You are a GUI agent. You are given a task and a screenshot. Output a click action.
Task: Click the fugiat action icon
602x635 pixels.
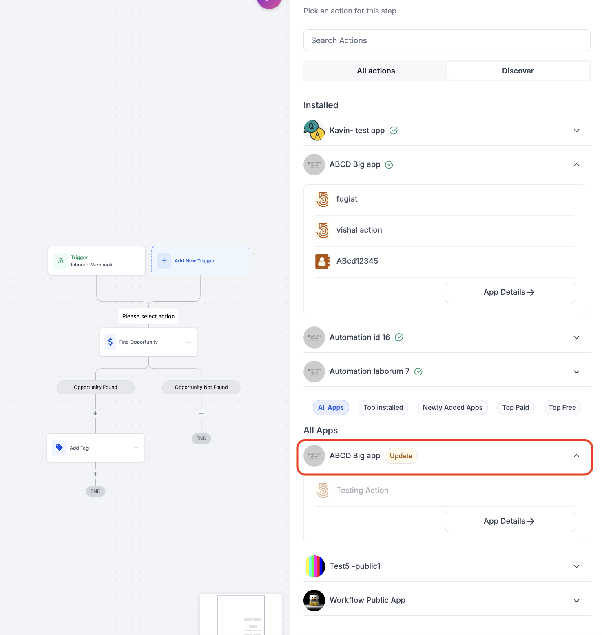(322, 199)
